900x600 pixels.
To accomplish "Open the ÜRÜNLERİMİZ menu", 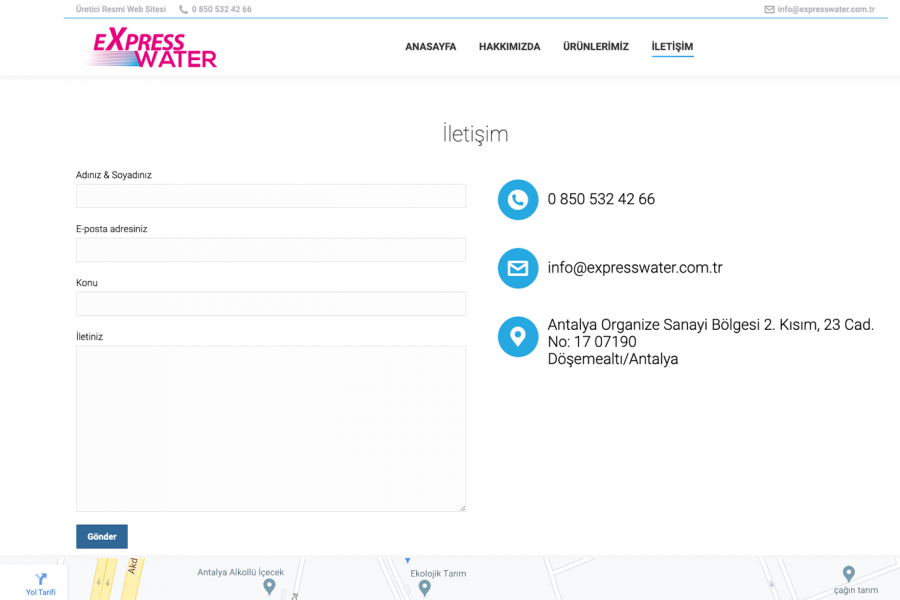I will (x=595, y=47).
